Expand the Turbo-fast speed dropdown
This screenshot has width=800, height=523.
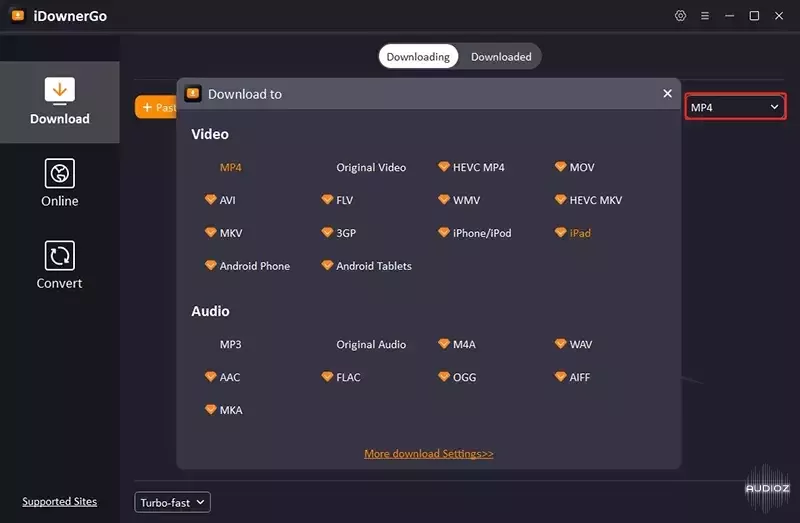click(172, 502)
